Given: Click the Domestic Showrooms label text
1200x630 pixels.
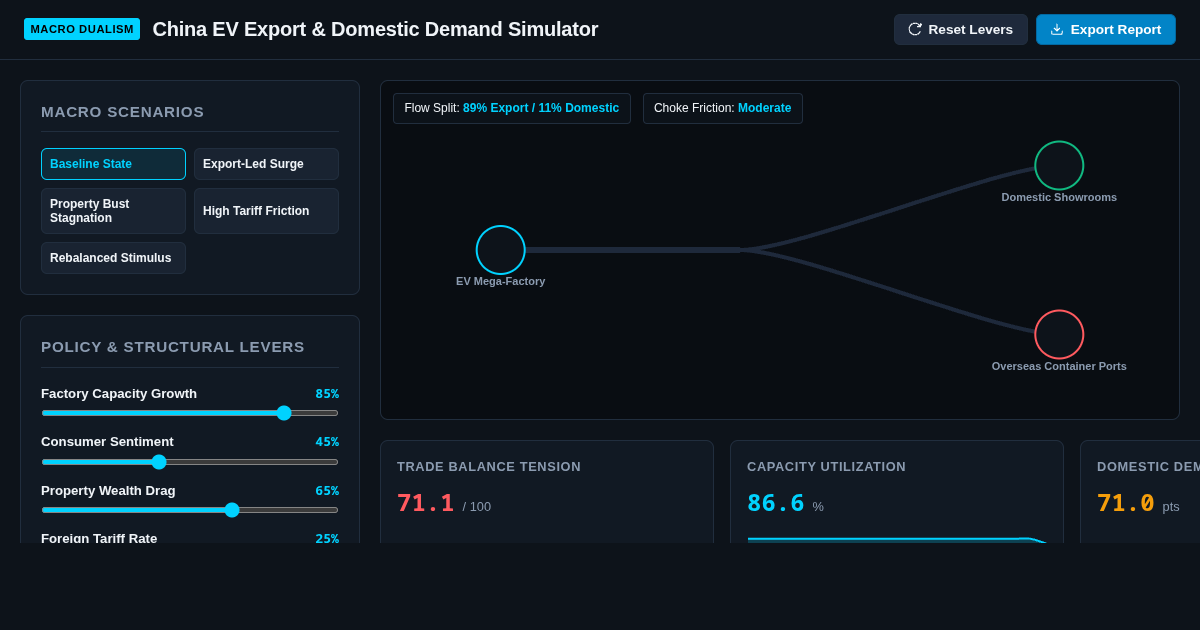Looking at the screenshot, I should coord(1059,197).
